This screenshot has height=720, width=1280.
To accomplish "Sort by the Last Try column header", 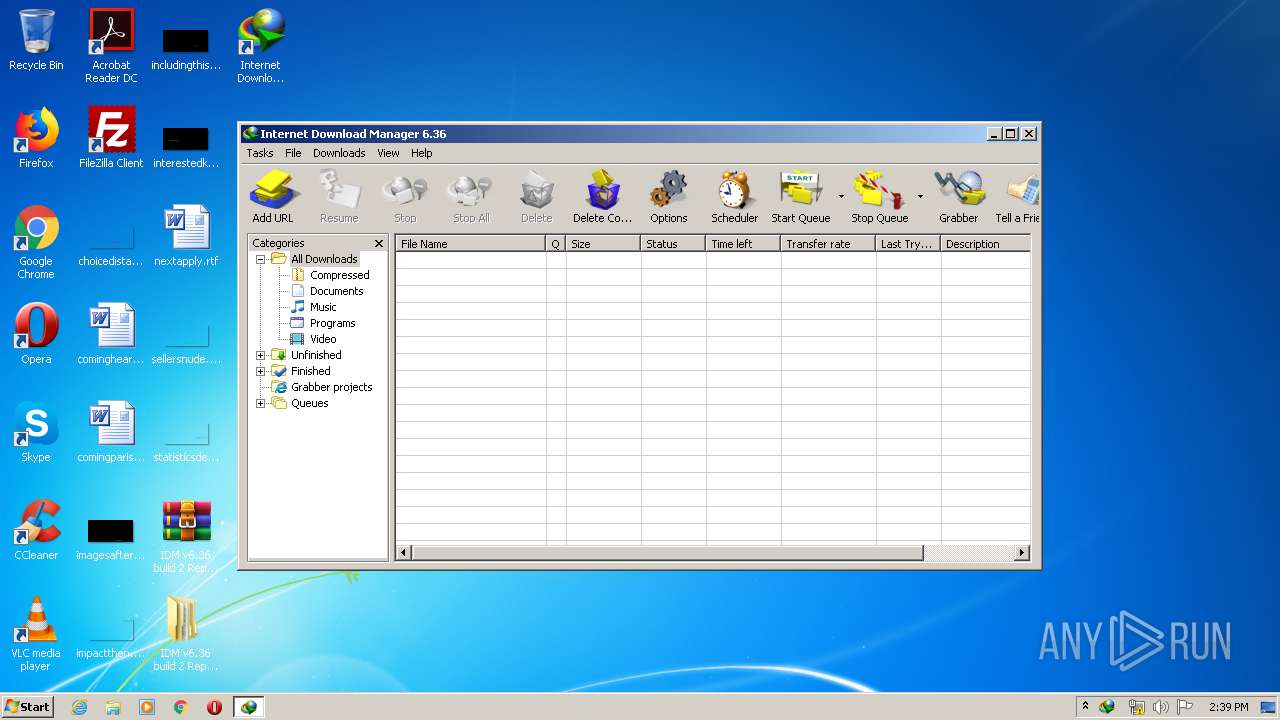I will [908, 244].
